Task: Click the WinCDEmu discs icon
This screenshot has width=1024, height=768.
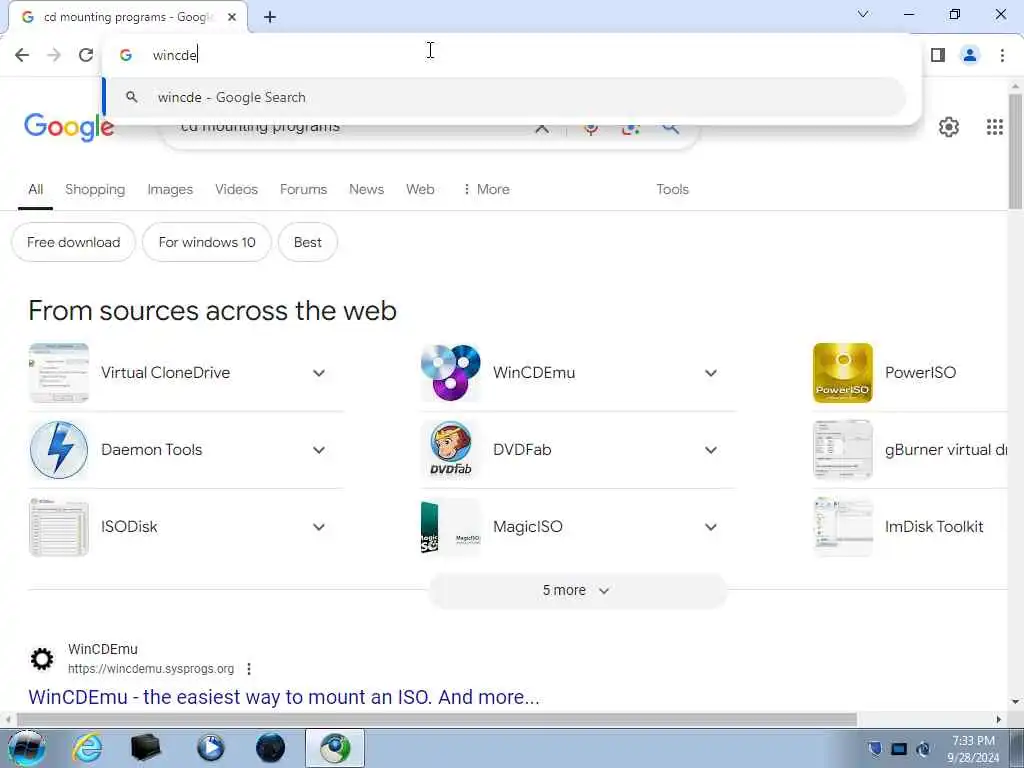Action: [451, 373]
